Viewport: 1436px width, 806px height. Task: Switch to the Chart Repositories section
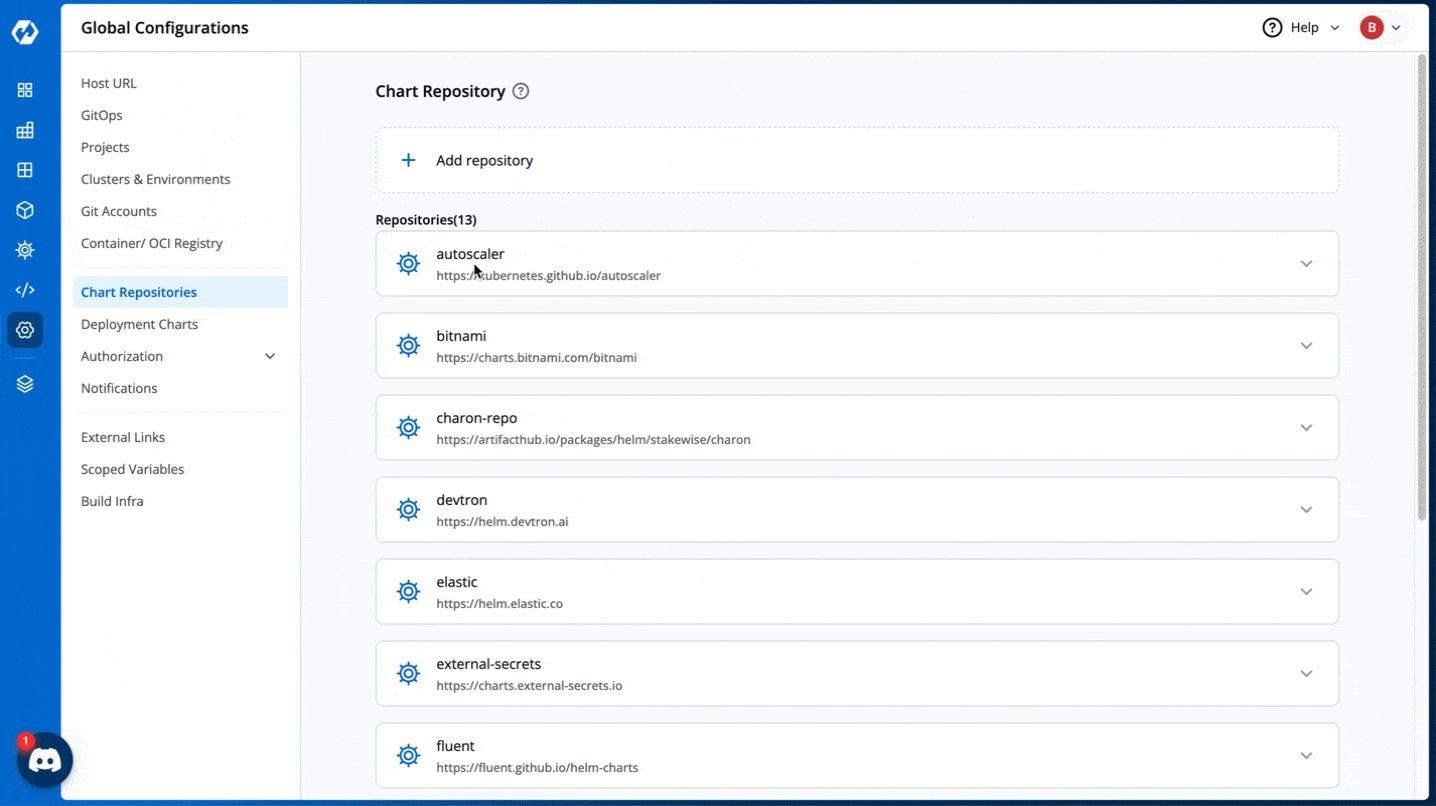pos(139,291)
